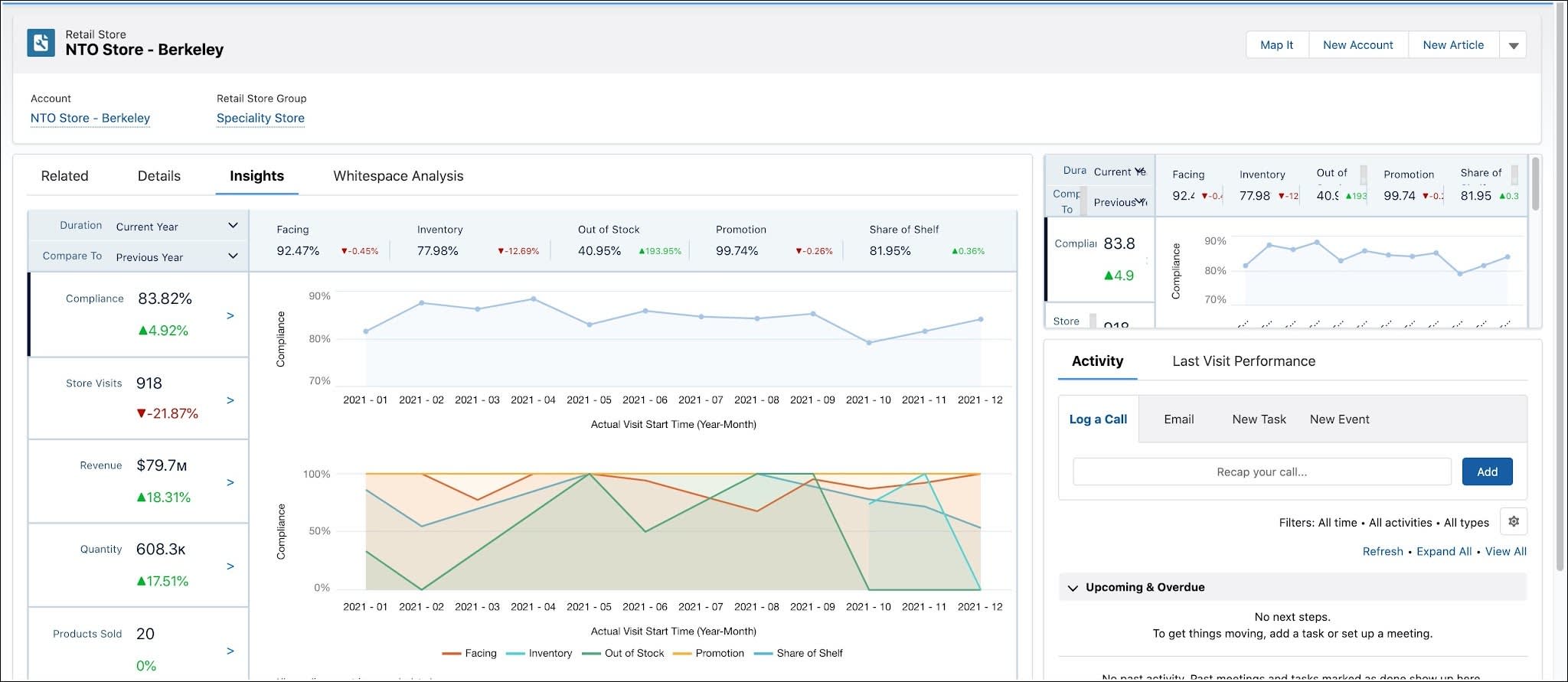Toggle the Share of Shelf legend entry
The width and height of the screenshot is (1568, 682).
pyautogui.click(x=798, y=654)
